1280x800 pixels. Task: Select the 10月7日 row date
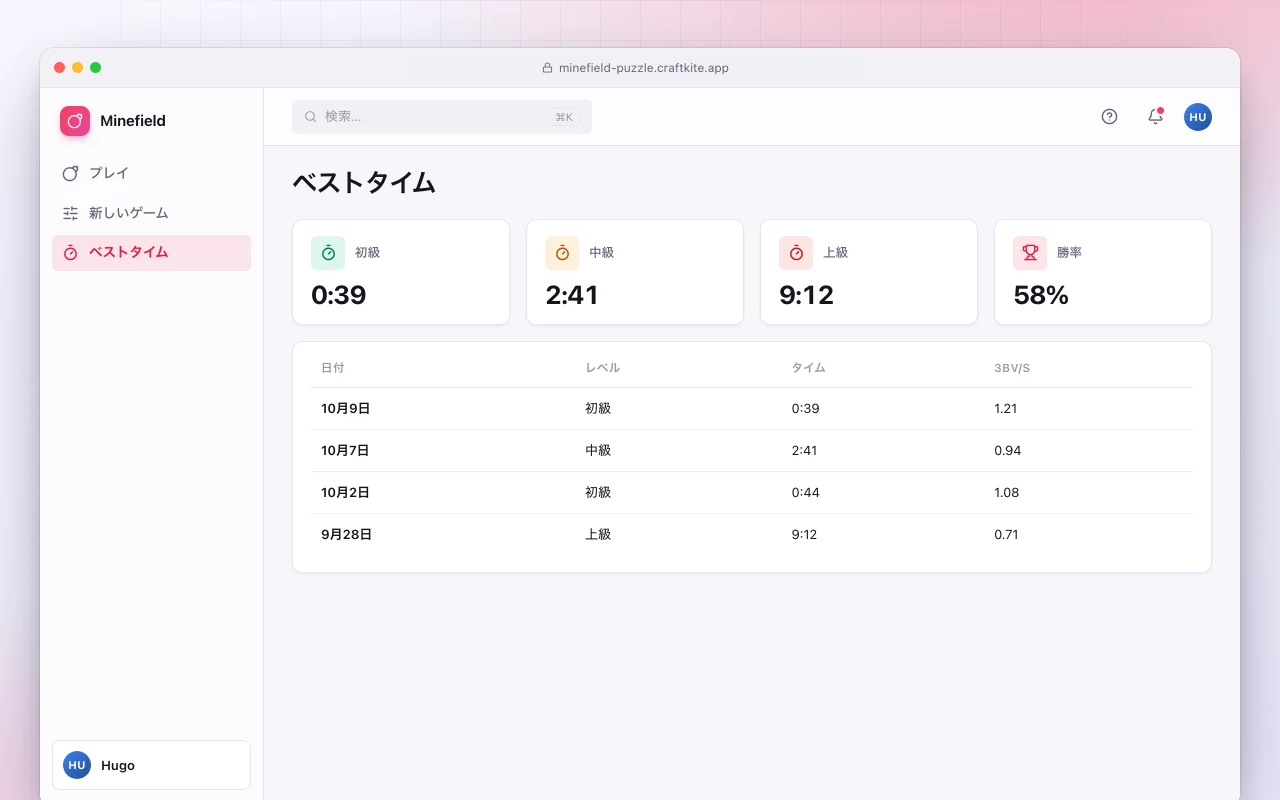click(346, 451)
